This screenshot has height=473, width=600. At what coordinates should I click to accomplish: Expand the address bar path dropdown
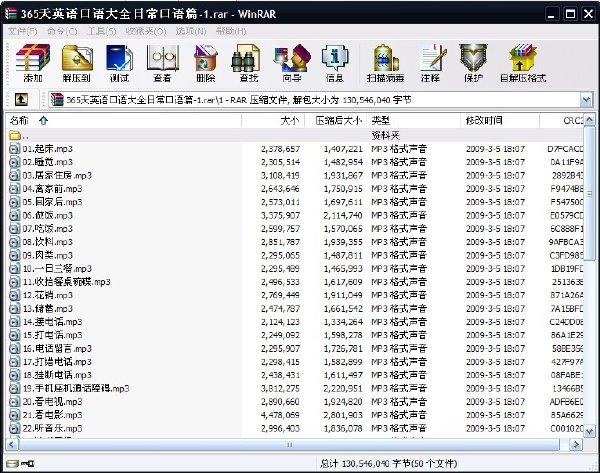(x=586, y=100)
